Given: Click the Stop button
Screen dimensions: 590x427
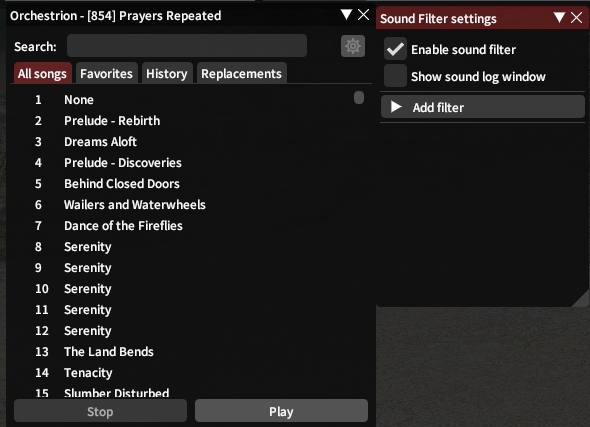Looking at the screenshot, I should pyautogui.click(x=100, y=411).
